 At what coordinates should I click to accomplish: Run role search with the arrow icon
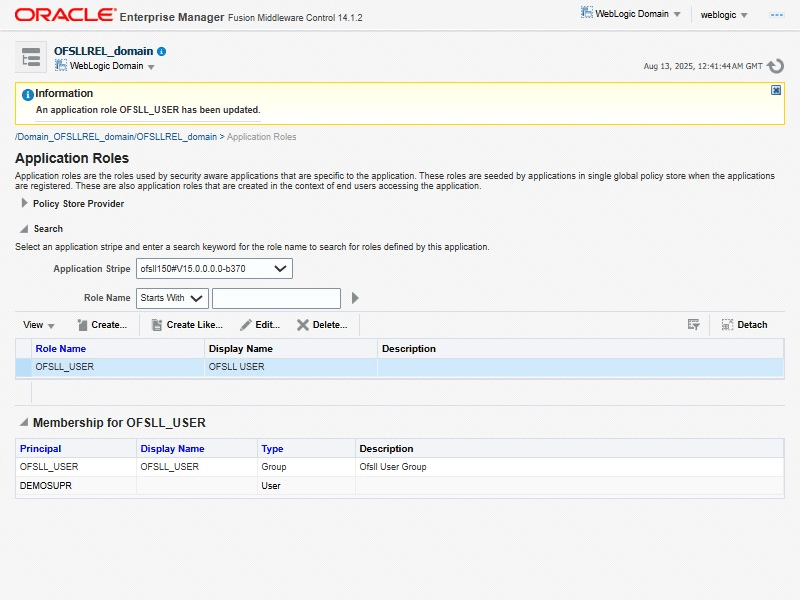click(355, 298)
